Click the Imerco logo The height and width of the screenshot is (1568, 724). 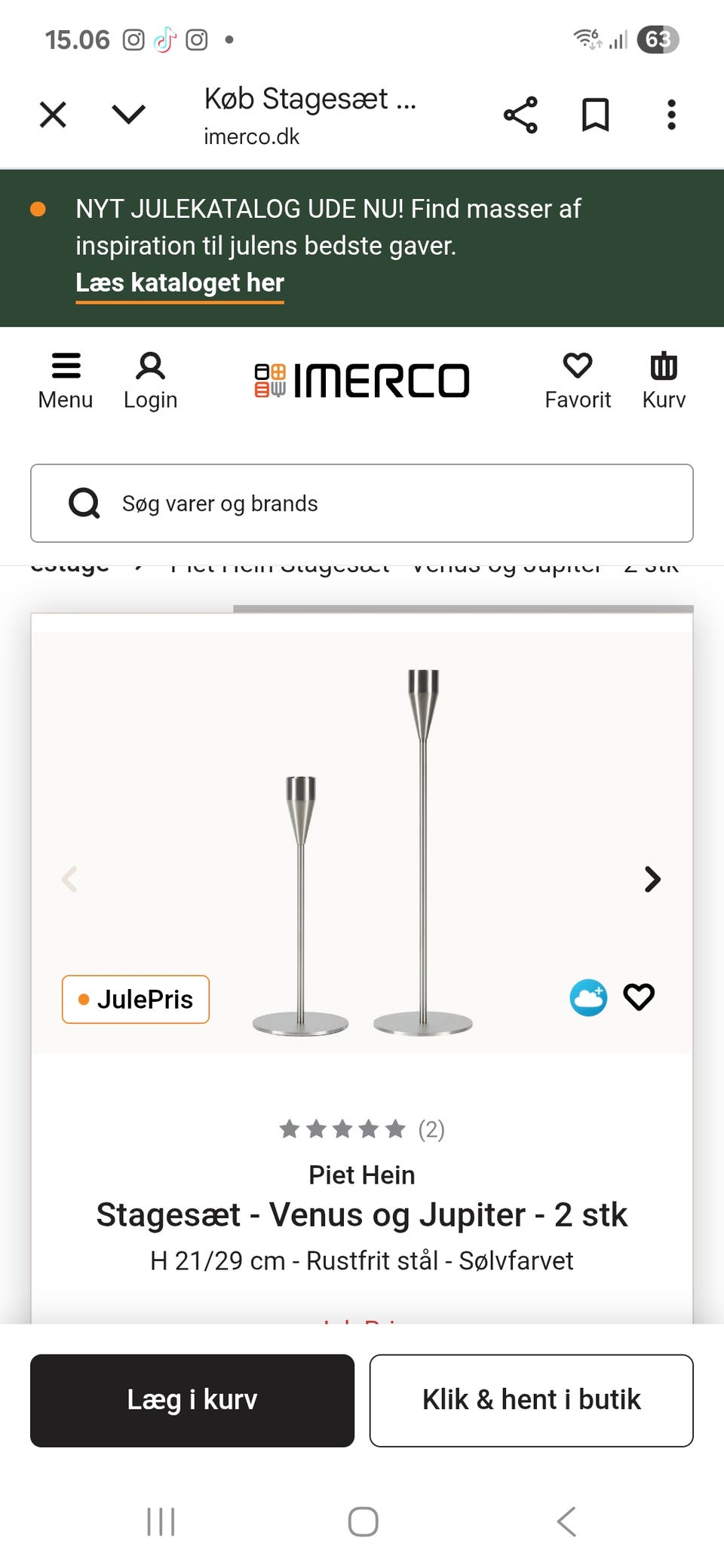click(x=362, y=380)
